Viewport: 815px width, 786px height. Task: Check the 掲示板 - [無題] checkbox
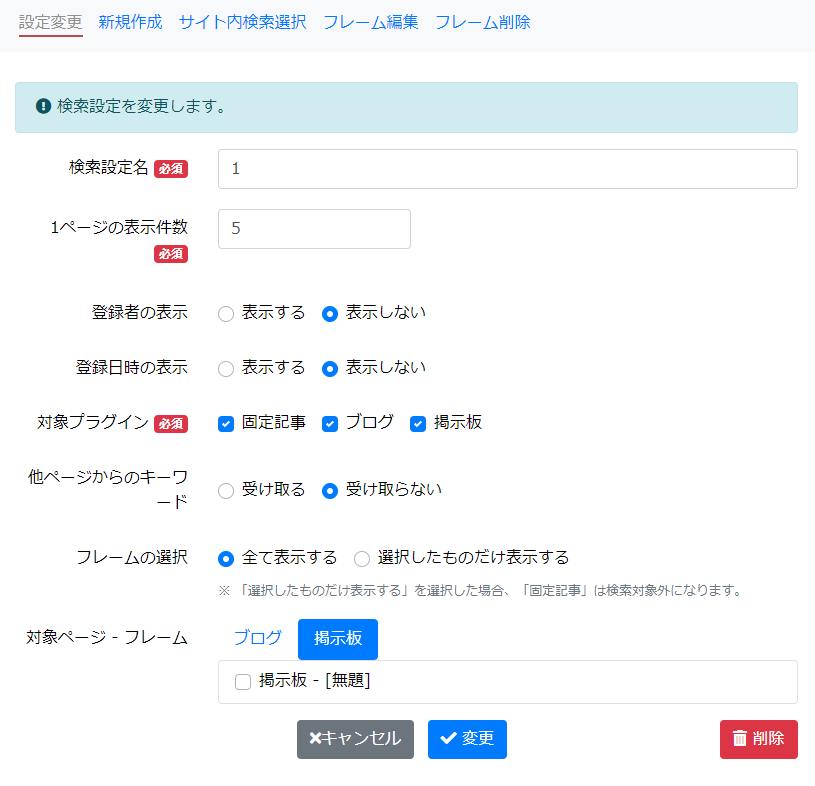242,682
